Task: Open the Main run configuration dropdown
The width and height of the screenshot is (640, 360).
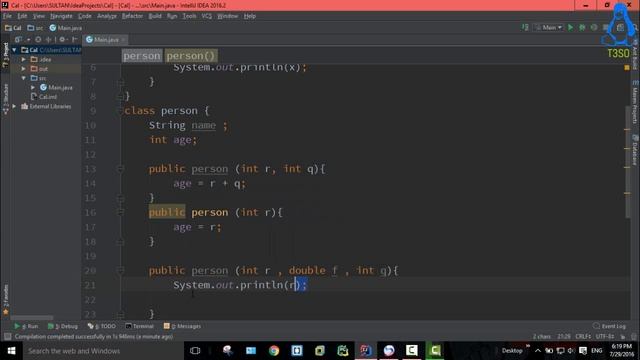Action: [x=549, y=27]
